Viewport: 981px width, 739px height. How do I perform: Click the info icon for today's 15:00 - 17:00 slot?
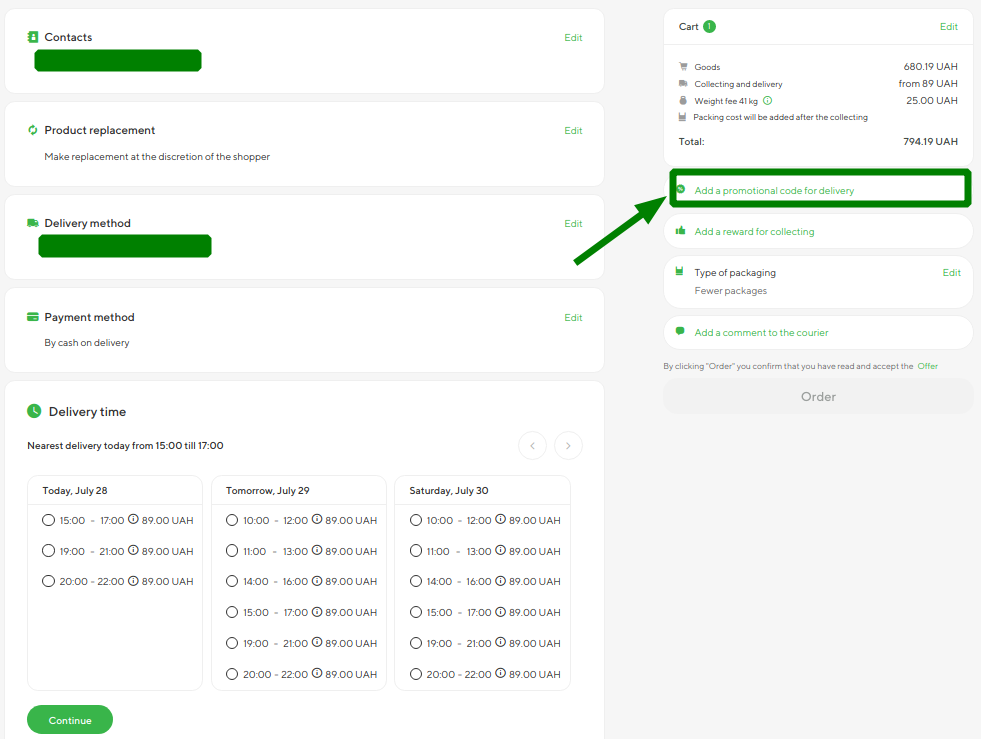coord(133,520)
